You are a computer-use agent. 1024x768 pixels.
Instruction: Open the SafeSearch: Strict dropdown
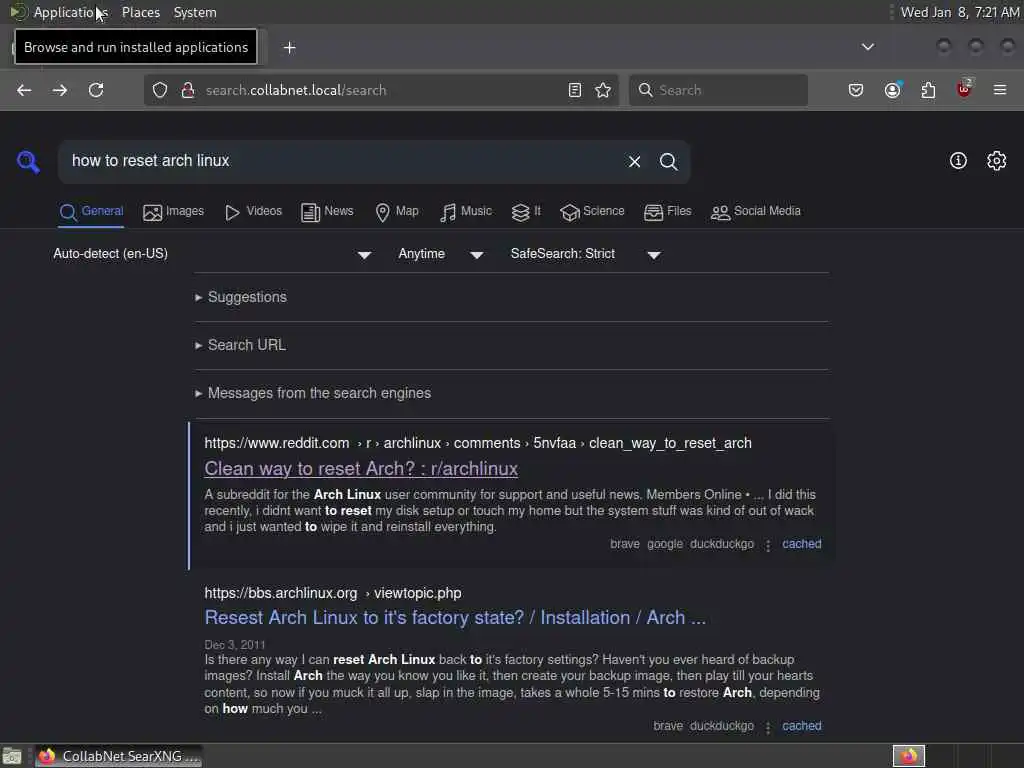[x=585, y=254]
